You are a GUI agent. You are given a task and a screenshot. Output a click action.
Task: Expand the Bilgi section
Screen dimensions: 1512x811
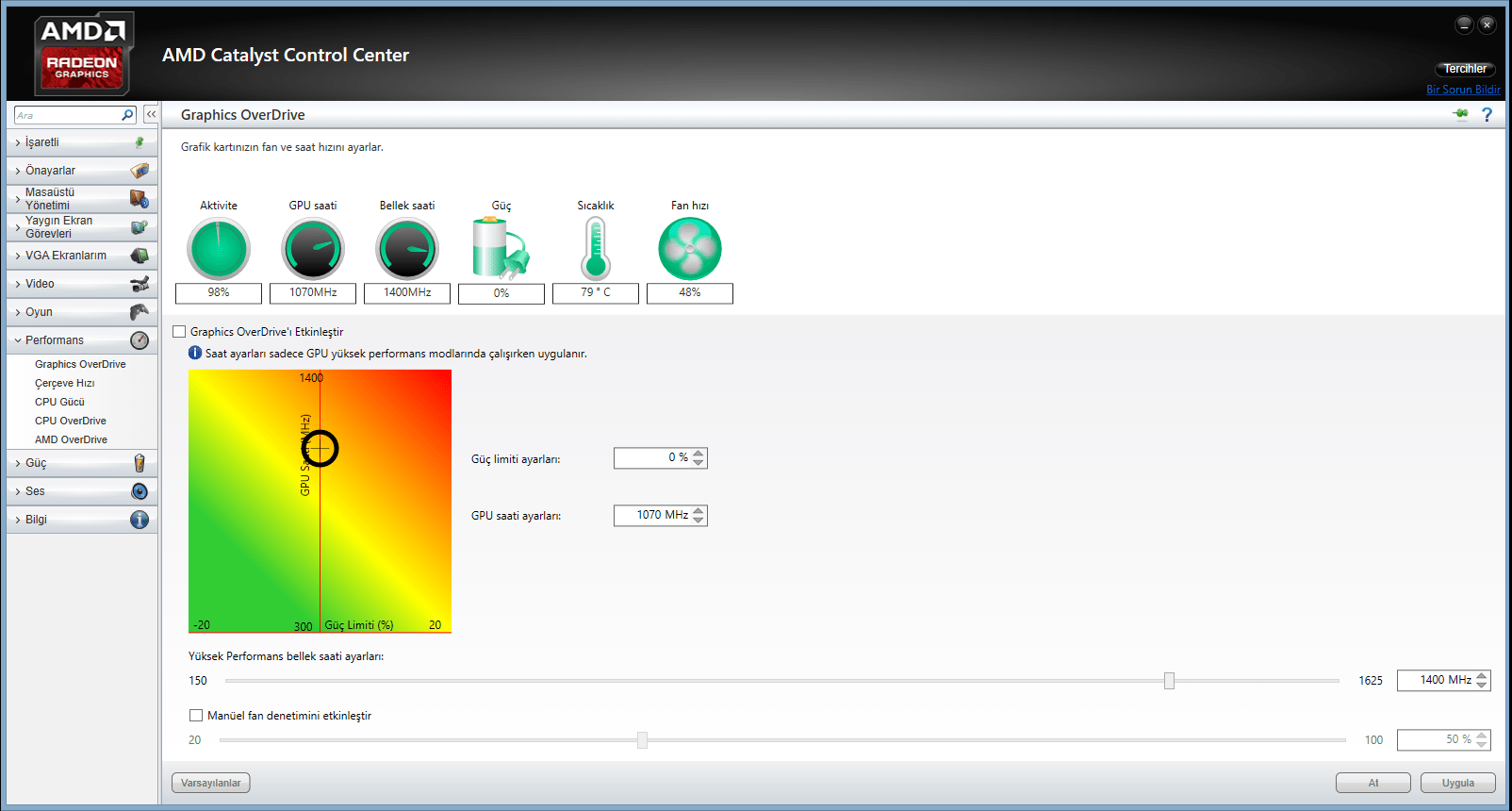tap(82, 520)
